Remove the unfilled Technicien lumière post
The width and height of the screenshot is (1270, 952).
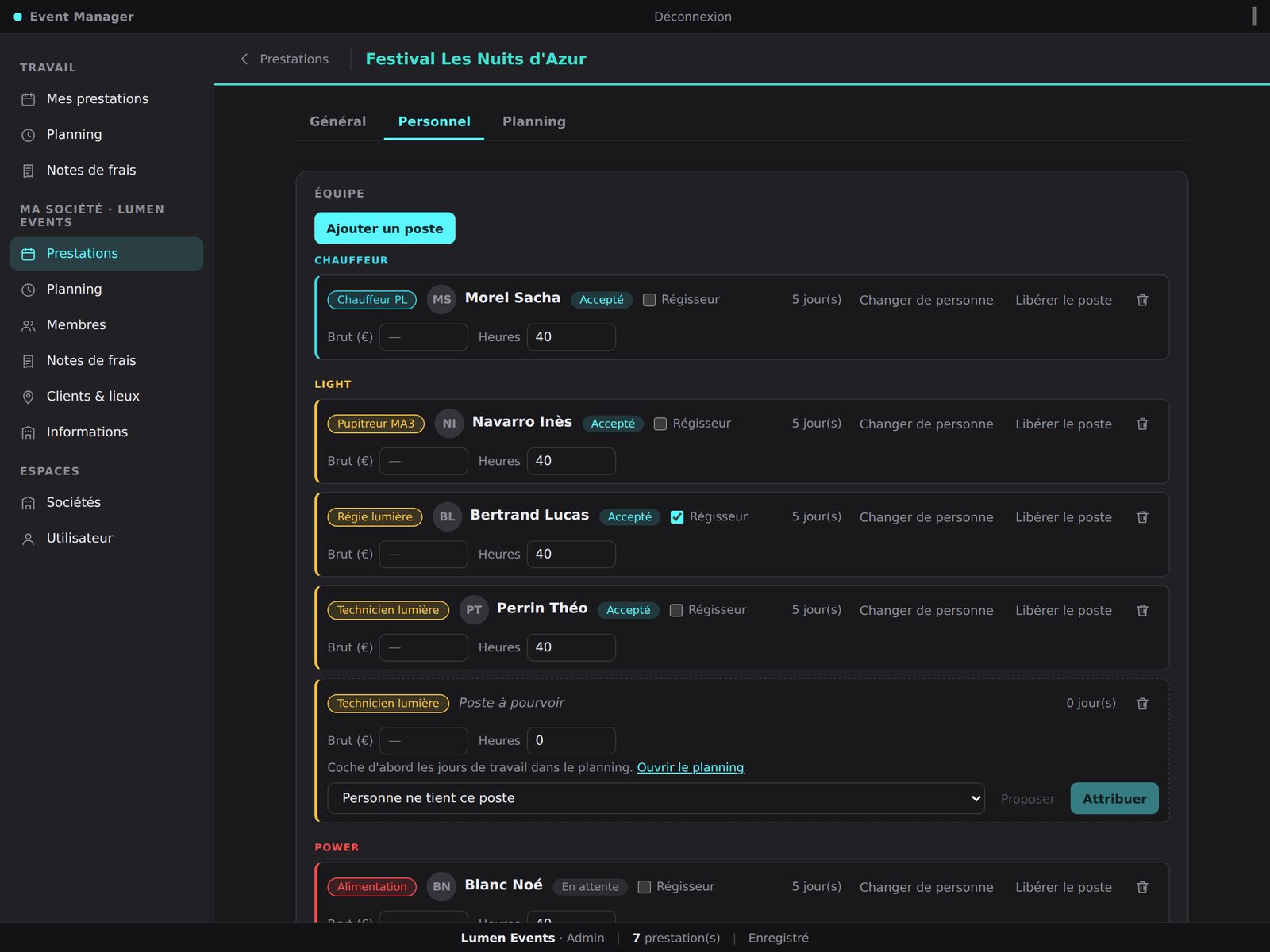tap(1142, 704)
